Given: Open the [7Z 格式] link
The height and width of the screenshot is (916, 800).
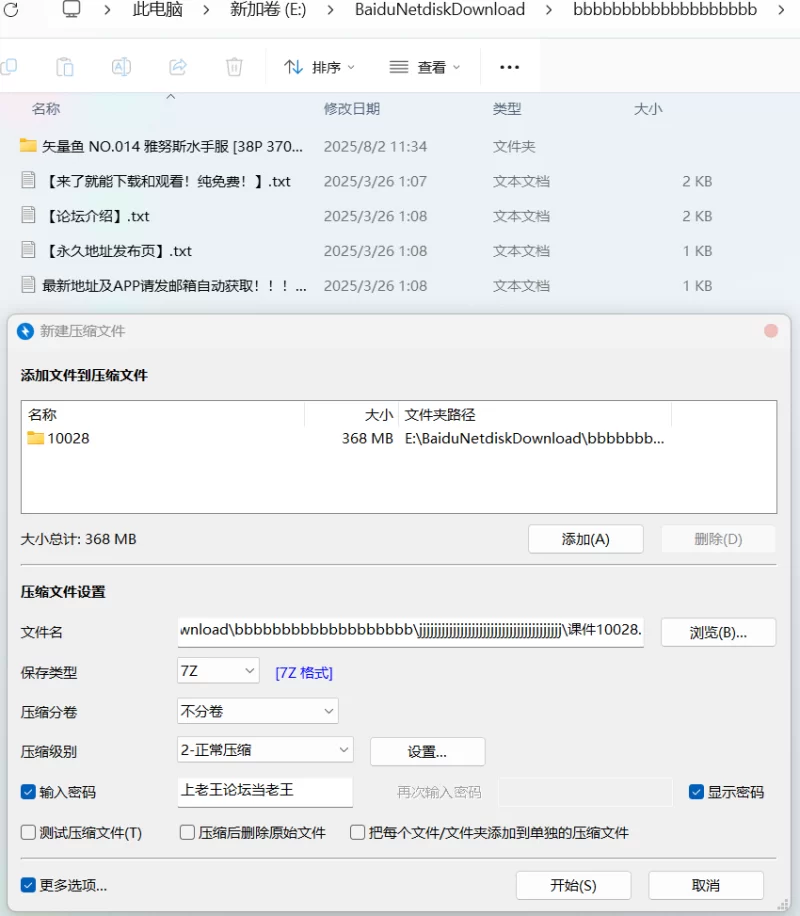Looking at the screenshot, I should click(x=304, y=672).
